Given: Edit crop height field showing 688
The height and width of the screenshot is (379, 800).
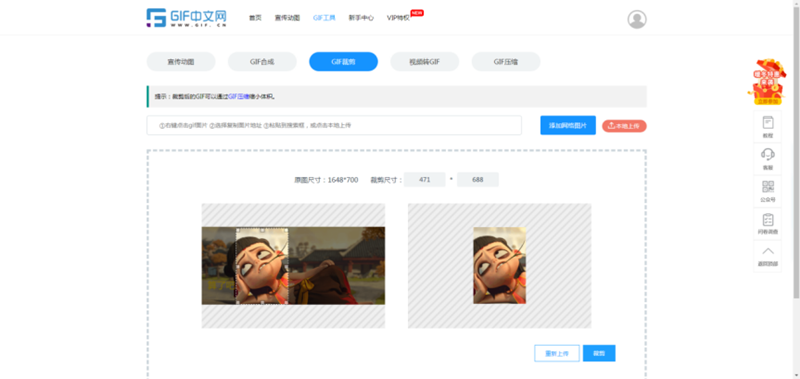Looking at the screenshot, I should (x=478, y=180).
